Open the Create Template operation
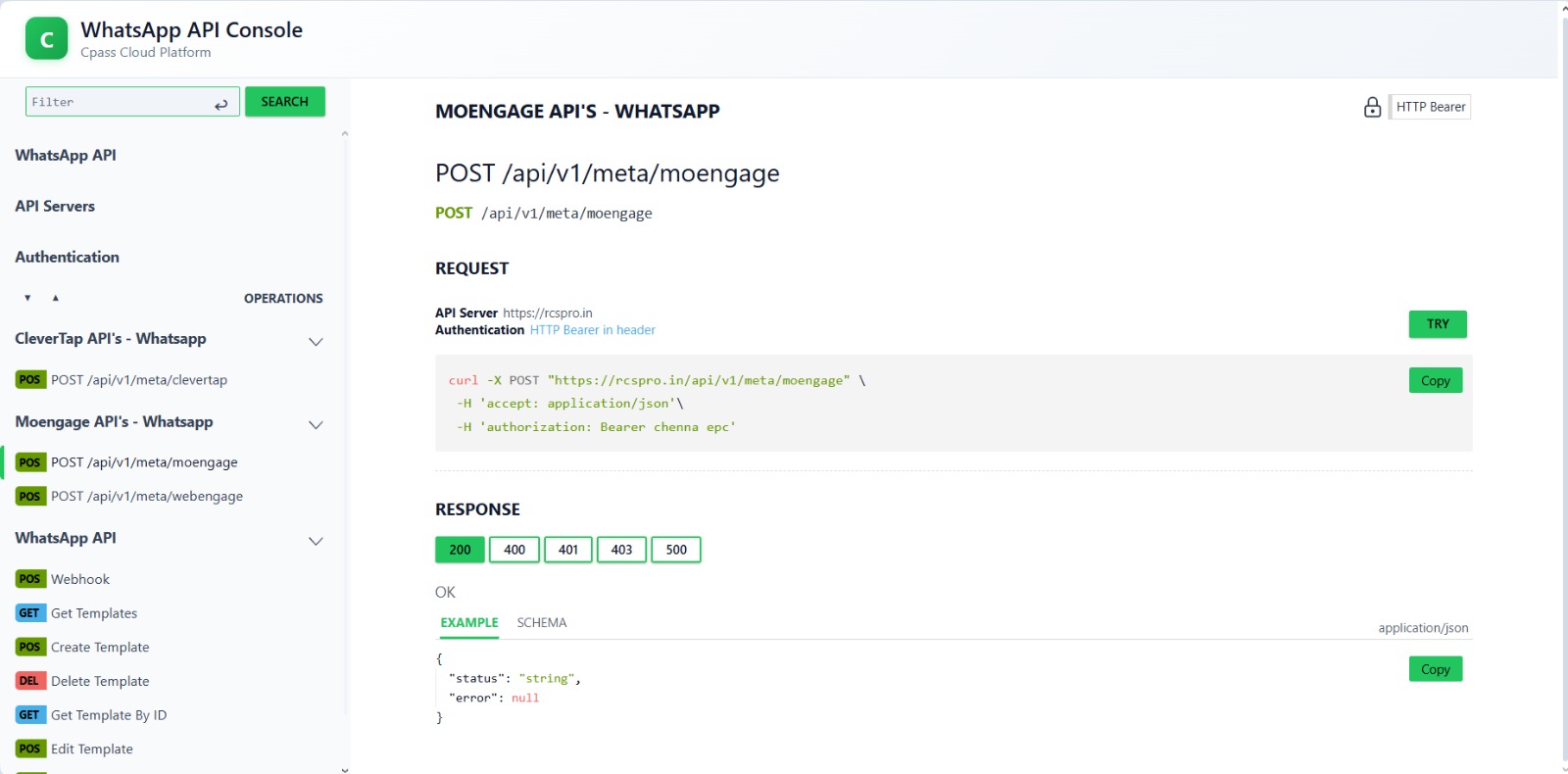Image resolution: width=1568 pixels, height=774 pixels. click(x=100, y=648)
